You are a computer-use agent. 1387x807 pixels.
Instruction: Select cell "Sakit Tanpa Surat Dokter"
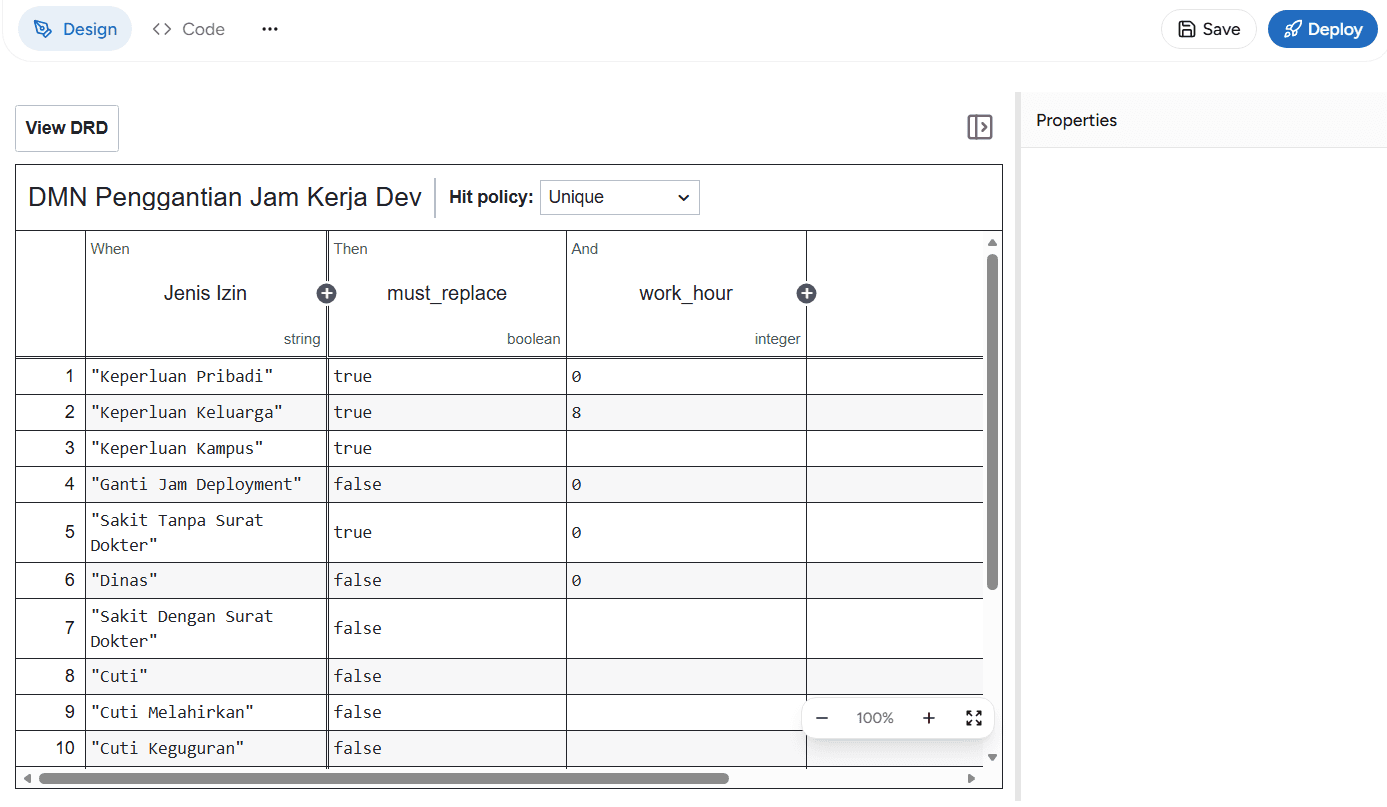click(206, 533)
